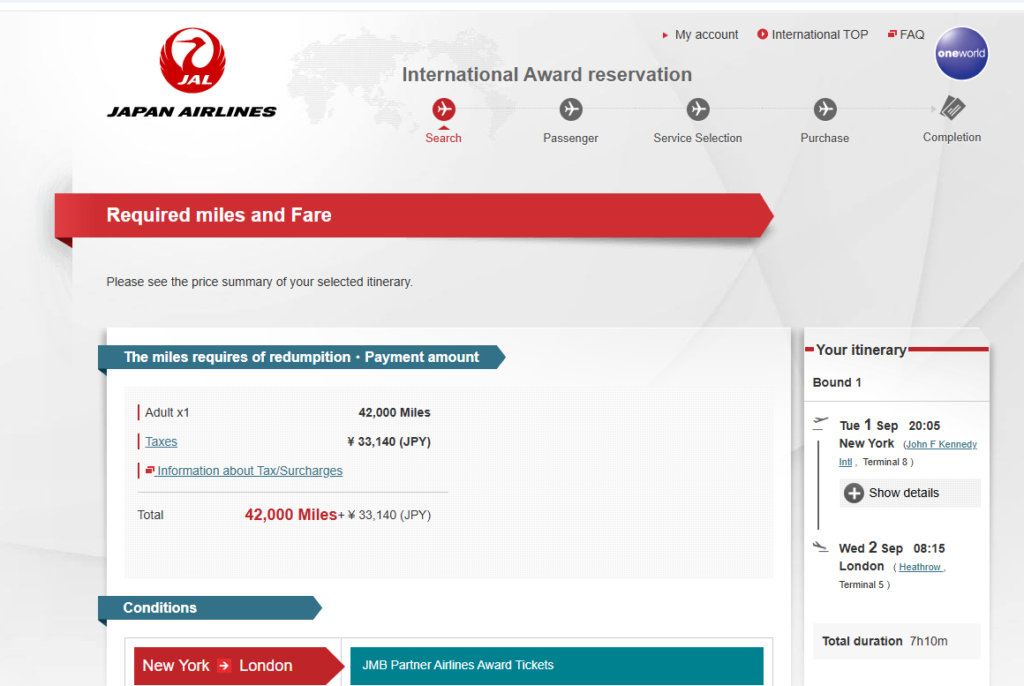Open the FAQ page
Image resolution: width=1024 pixels, height=686 pixels.
910,34
